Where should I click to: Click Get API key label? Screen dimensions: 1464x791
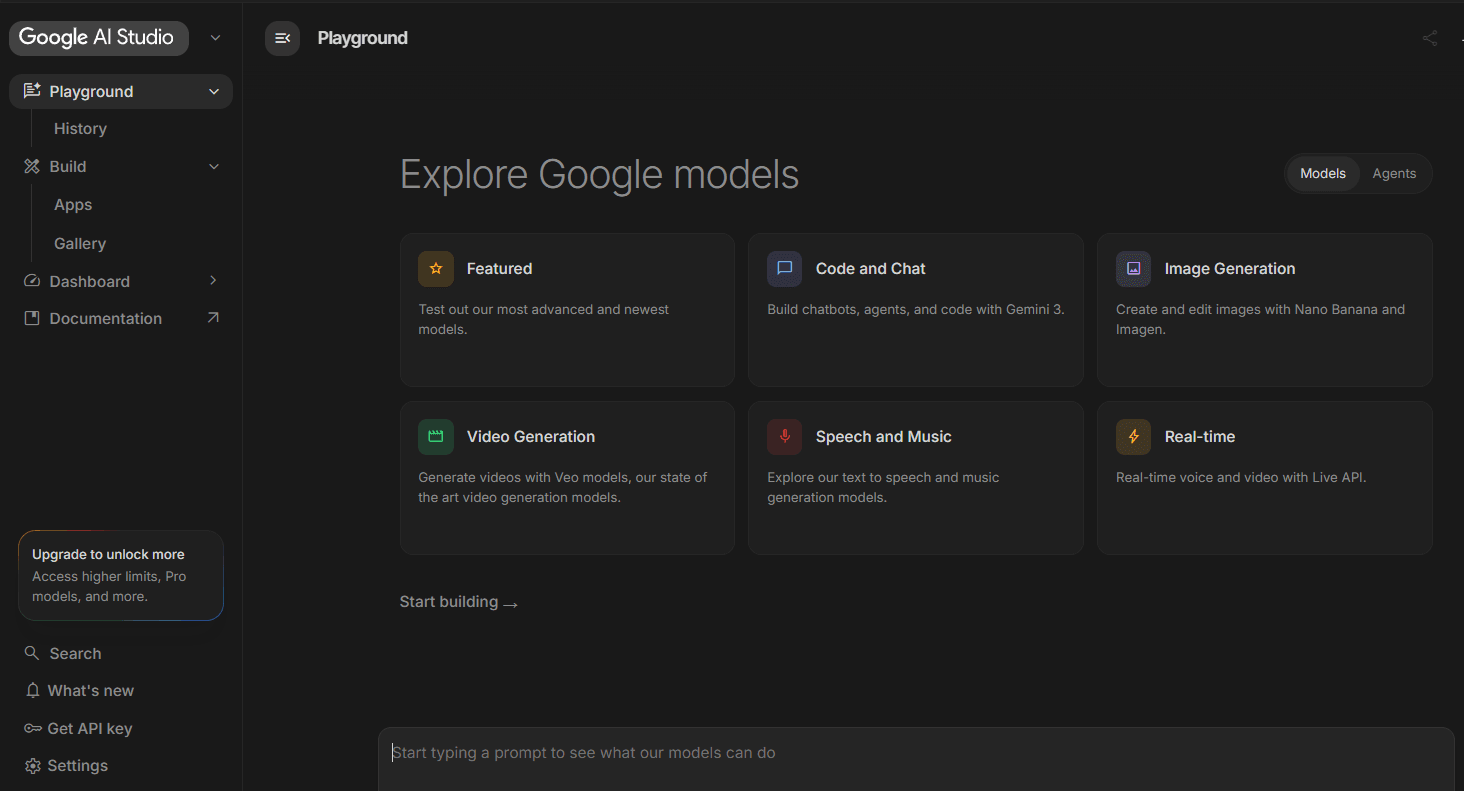pyautogui.click(x=90, y=728)
